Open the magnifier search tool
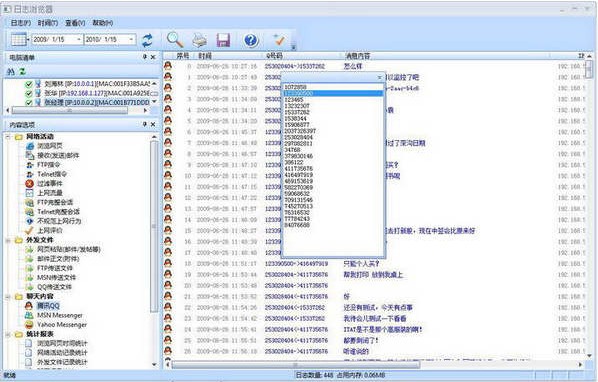 point(175,39)
